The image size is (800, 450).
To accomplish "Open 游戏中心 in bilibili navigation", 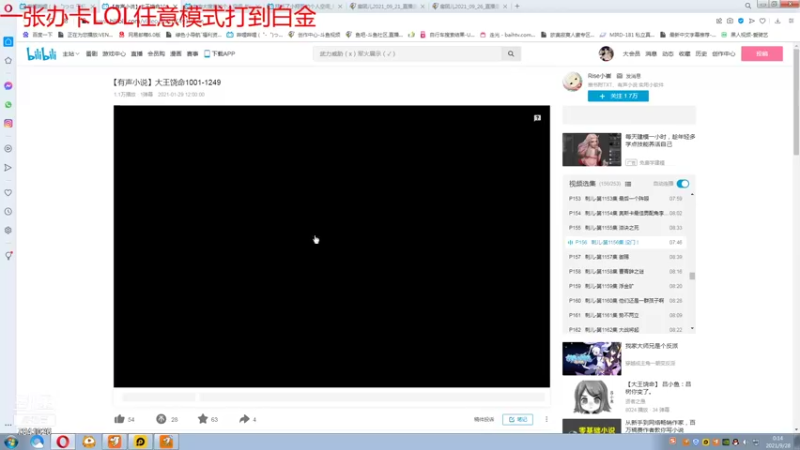I will click(x=114, y=54).
